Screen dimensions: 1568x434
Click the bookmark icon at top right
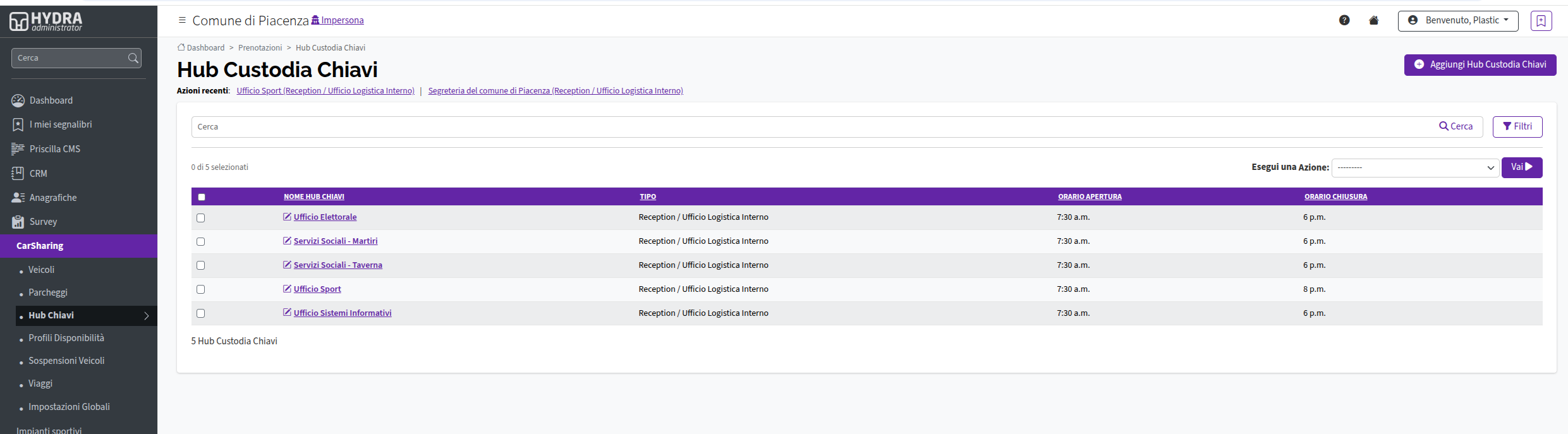point(1541,21)
